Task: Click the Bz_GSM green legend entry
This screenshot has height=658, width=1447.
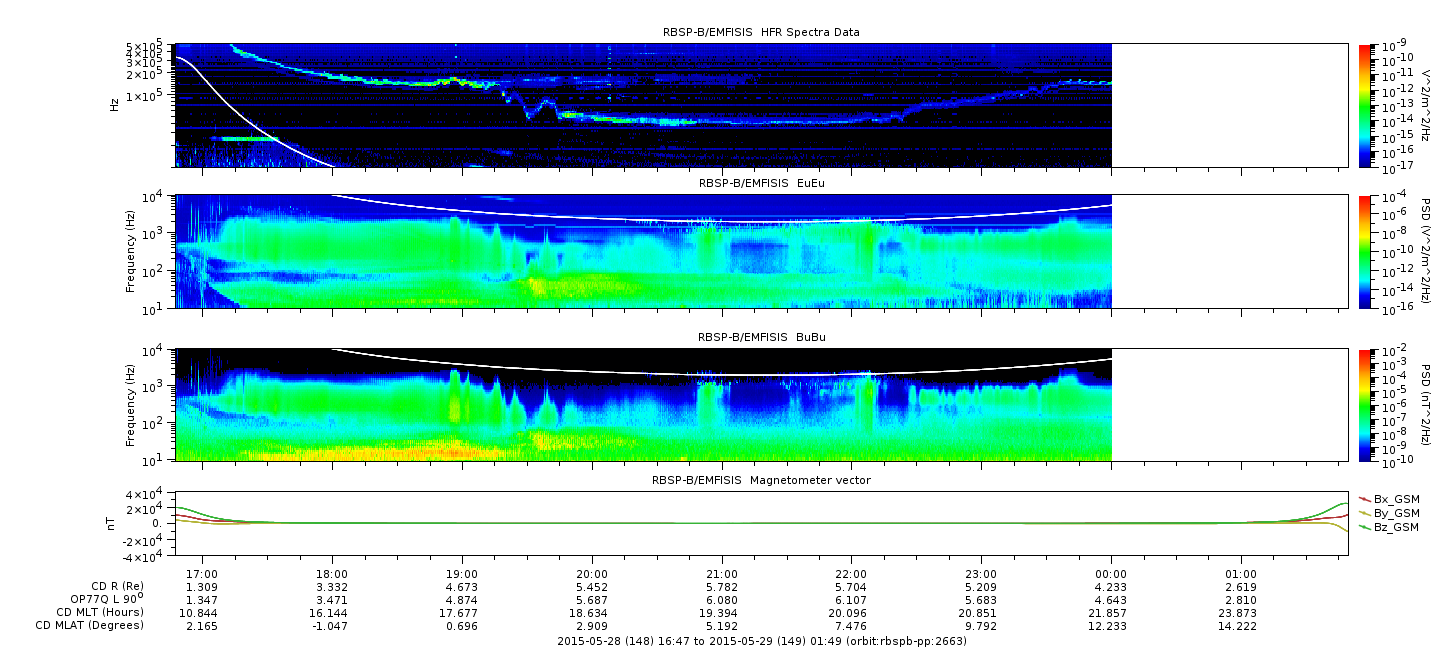Action: pyautogui.click(x=1388, y=527)
